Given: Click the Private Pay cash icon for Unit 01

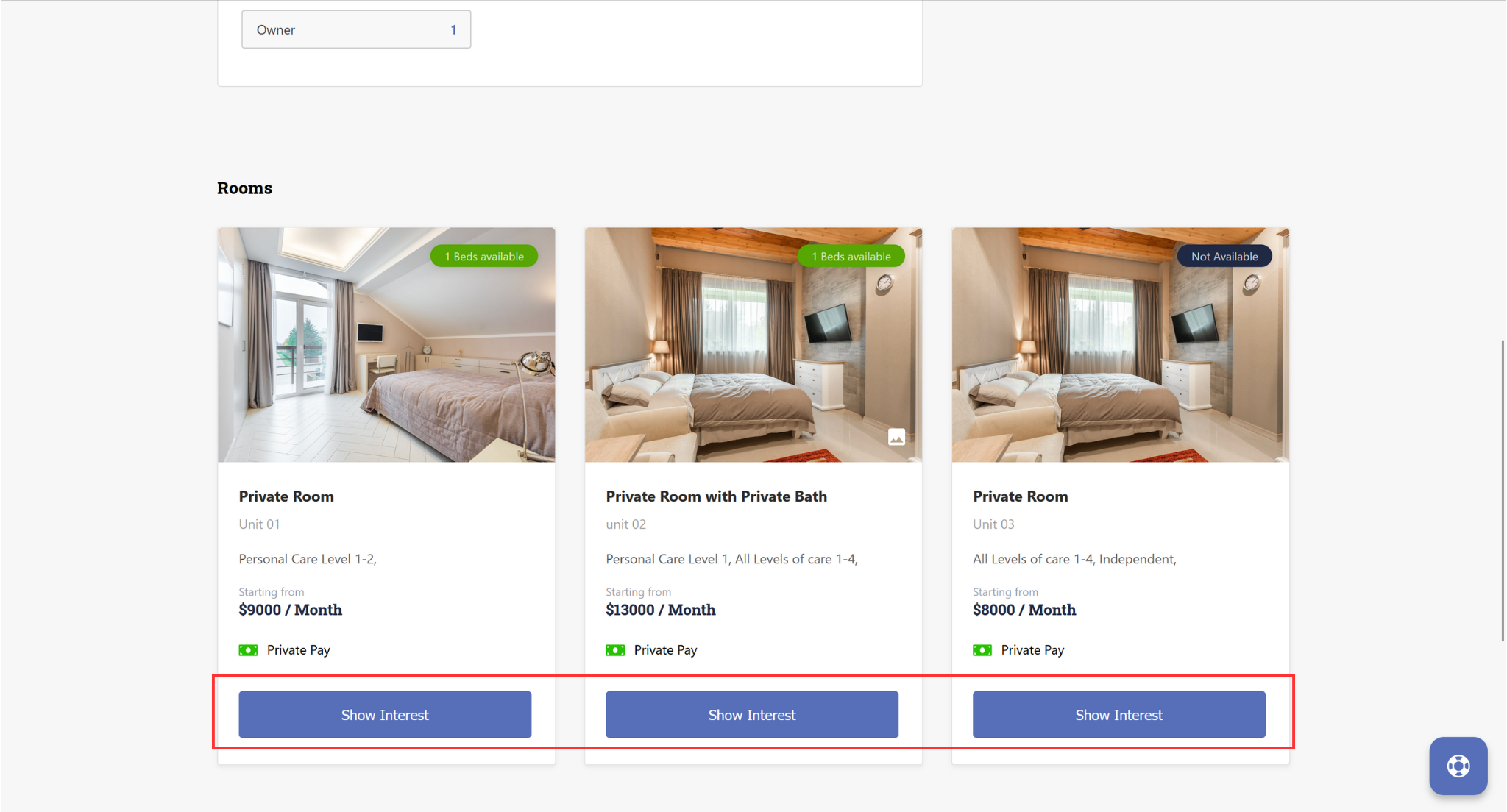Looking at the screenshot, I should point(248,650).
